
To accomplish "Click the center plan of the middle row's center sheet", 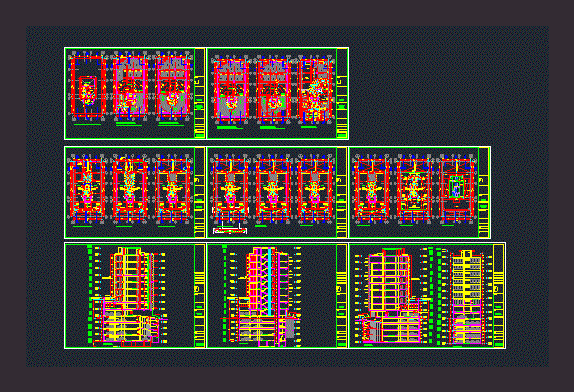I will point(273,188).
